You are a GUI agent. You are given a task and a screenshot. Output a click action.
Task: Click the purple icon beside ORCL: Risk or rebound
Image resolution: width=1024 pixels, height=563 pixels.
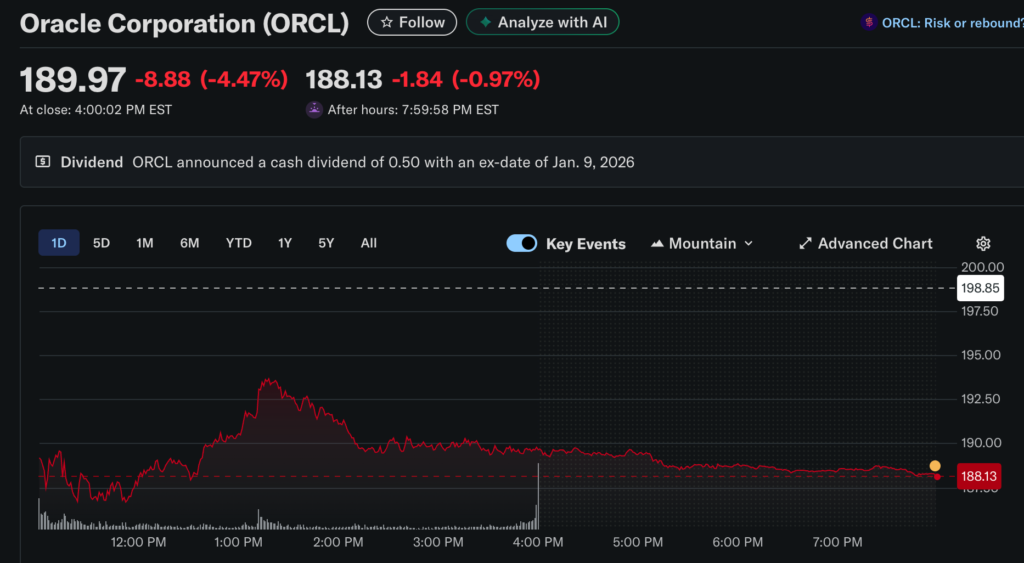pos(869,23)
